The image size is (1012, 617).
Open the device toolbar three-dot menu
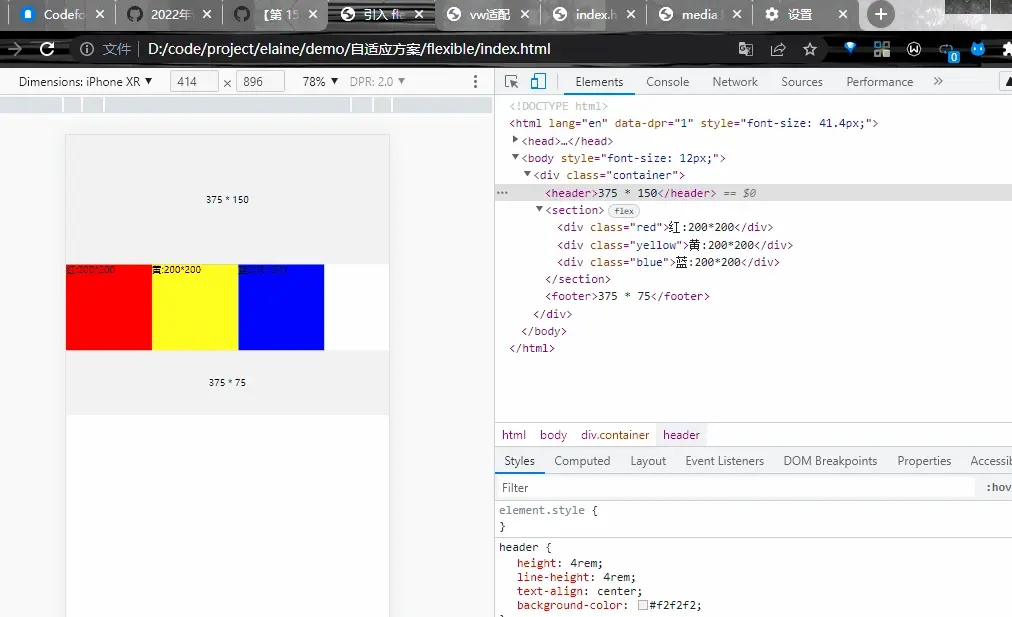[476, 82]
